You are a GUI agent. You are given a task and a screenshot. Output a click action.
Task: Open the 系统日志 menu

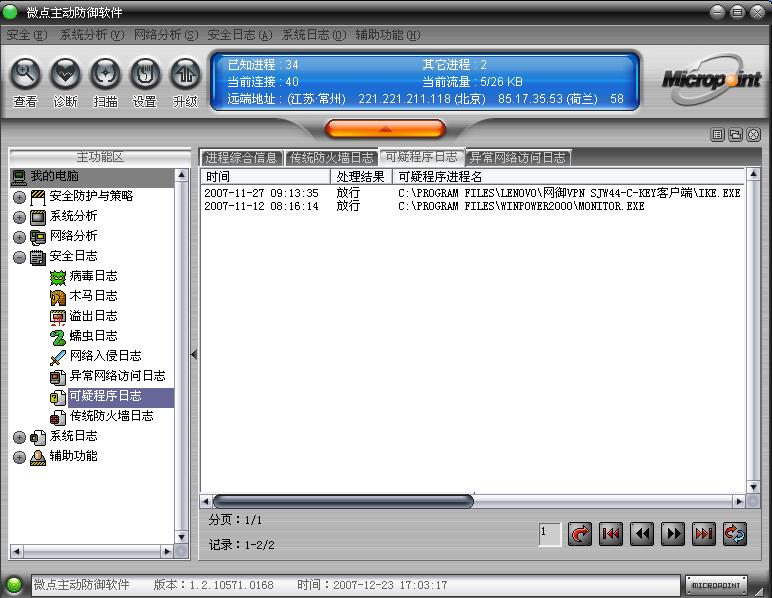point(314,35)
